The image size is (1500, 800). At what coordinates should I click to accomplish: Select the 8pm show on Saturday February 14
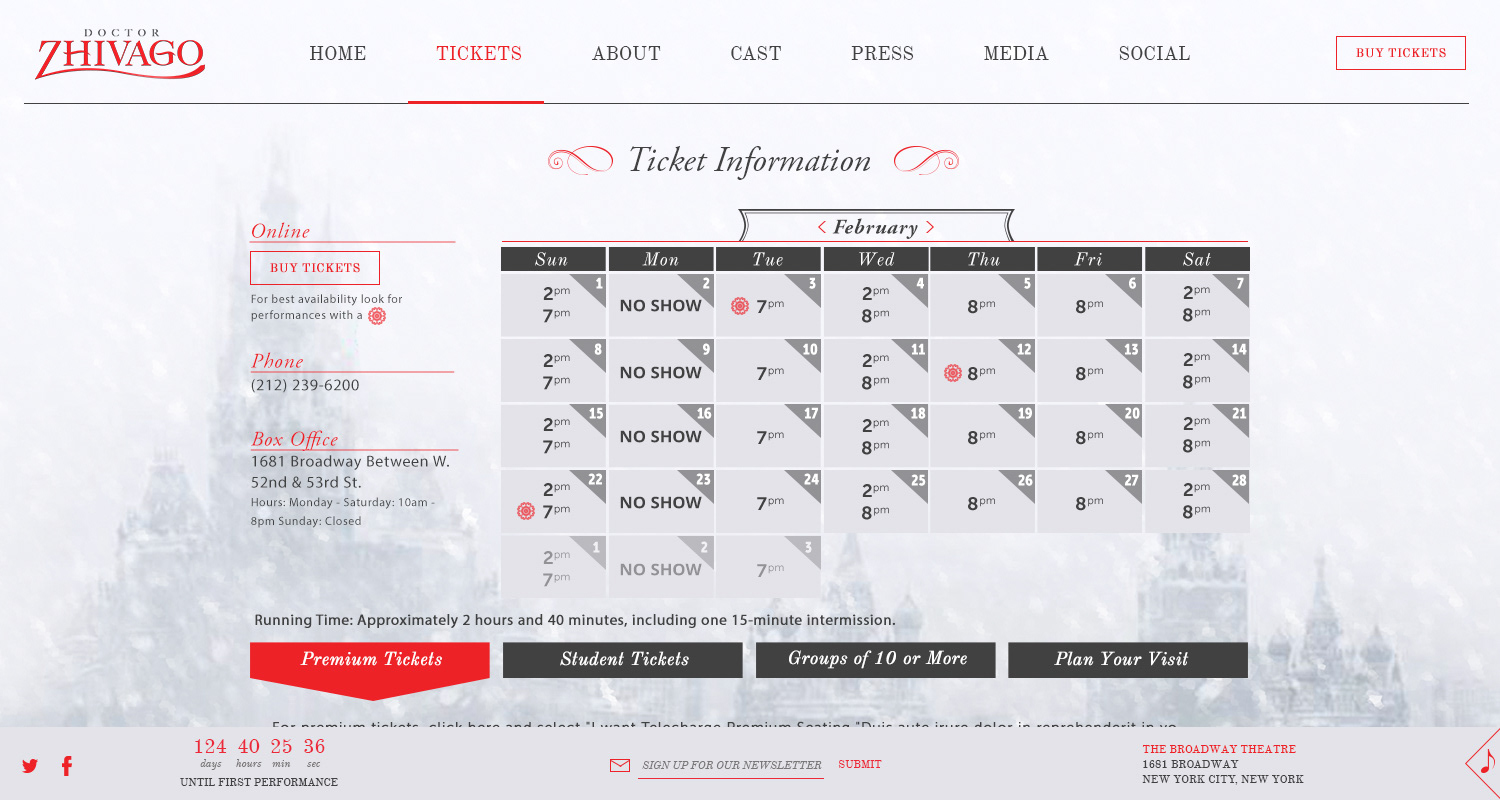1197,381
